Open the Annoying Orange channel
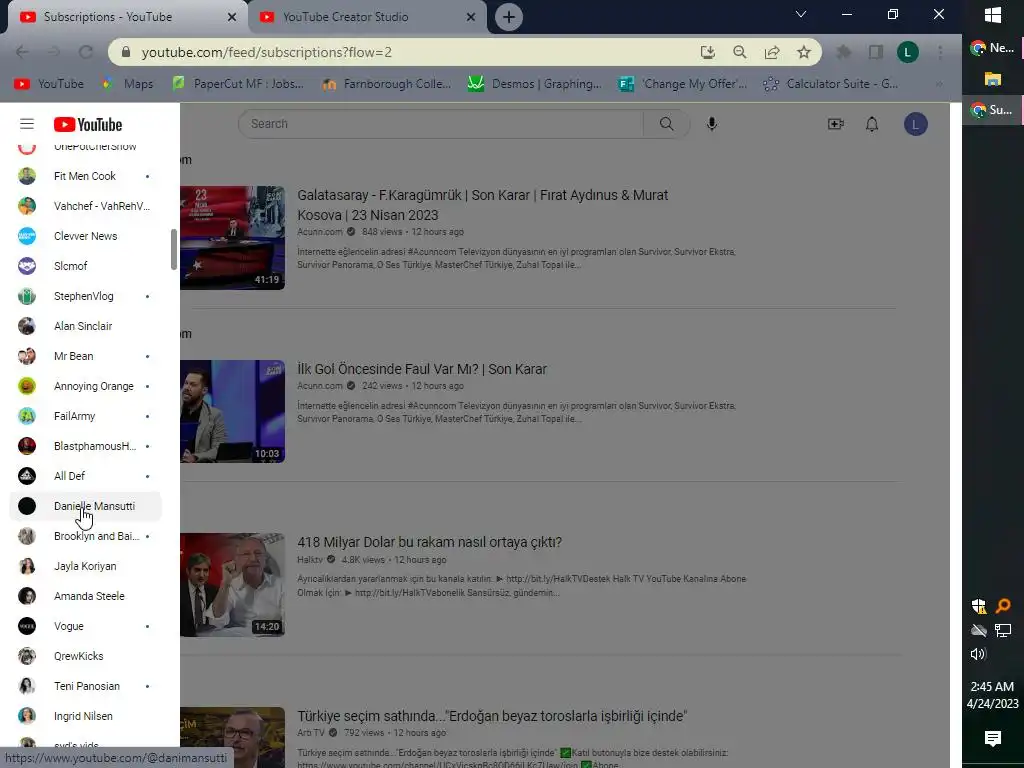The width and height of the screenshot is (1024, 768). (85, 387)
